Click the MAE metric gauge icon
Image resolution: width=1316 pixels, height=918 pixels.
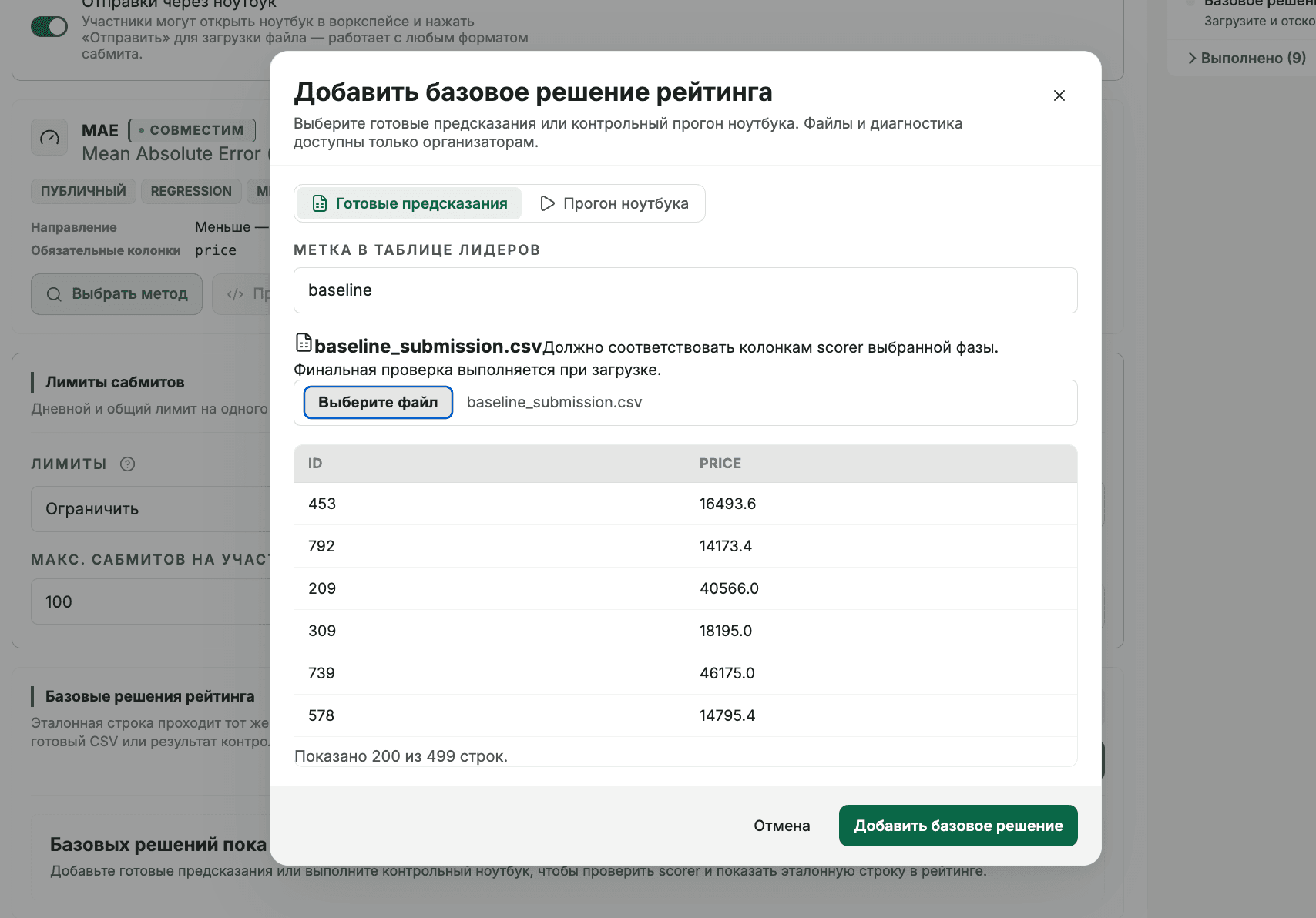tap(49, 138)
